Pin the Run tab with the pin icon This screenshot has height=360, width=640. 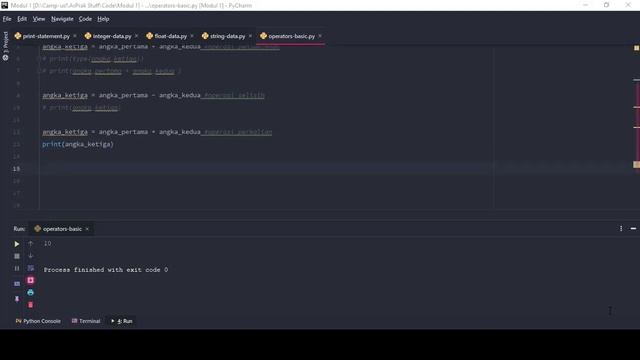tap(17, 299)
